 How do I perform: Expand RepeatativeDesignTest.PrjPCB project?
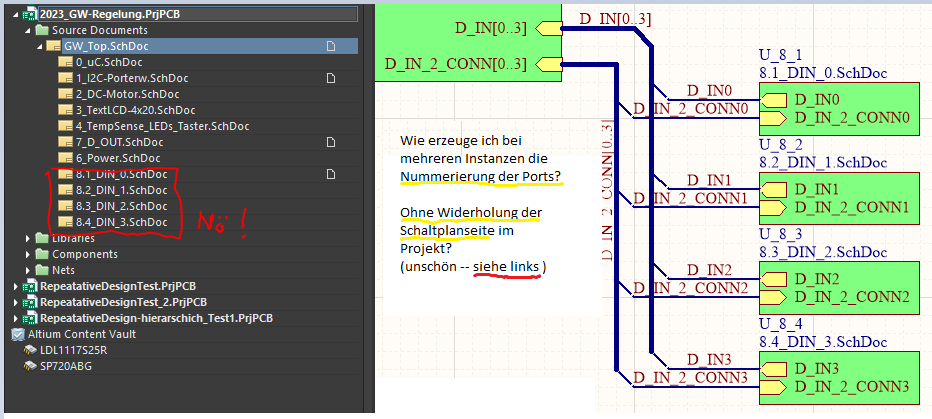click(x=15, y=286)
